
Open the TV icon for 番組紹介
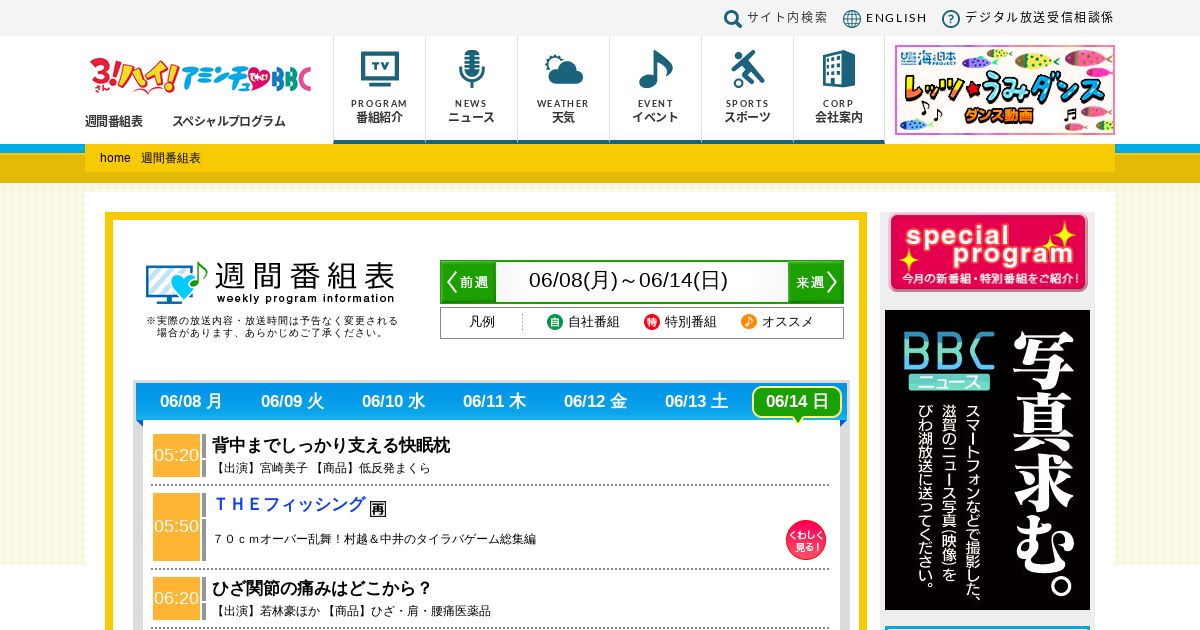380,70
